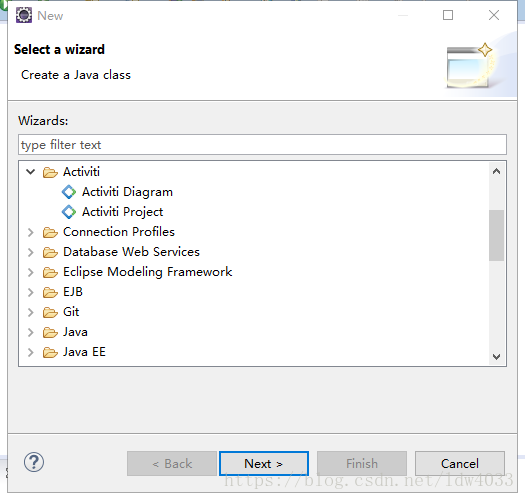This screenshot has width=525, height=500.
Task: Select the Java category label
Action: 75,332
